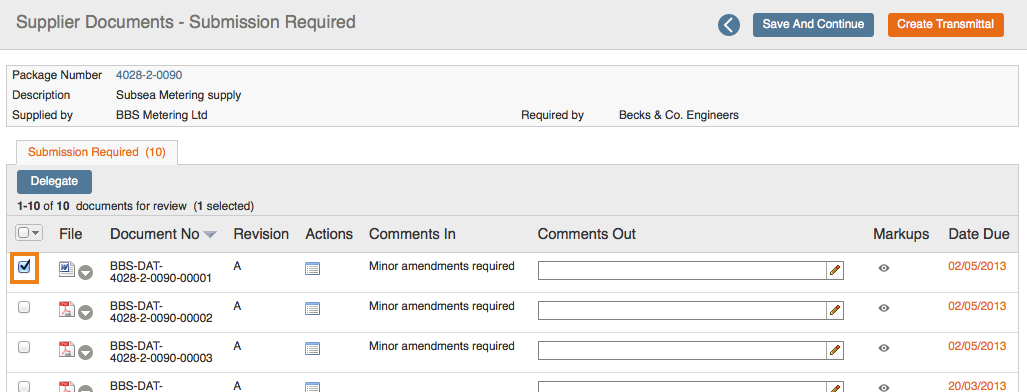The width and height of the screenshot is (1027, 392).
Task: Click pencil edit icon for document 00002 comments
Action: [835, 310]
